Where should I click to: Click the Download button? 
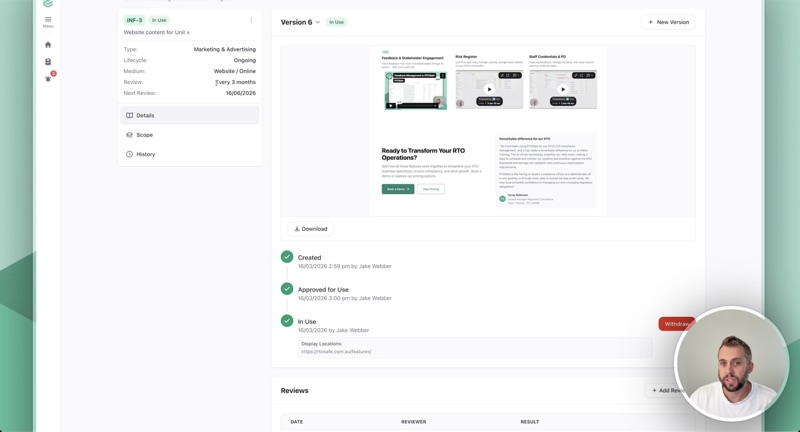311,228
